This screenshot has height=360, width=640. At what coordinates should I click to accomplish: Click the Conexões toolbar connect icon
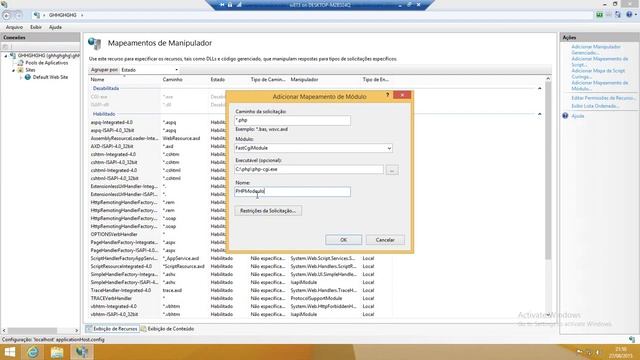[5, 47]
